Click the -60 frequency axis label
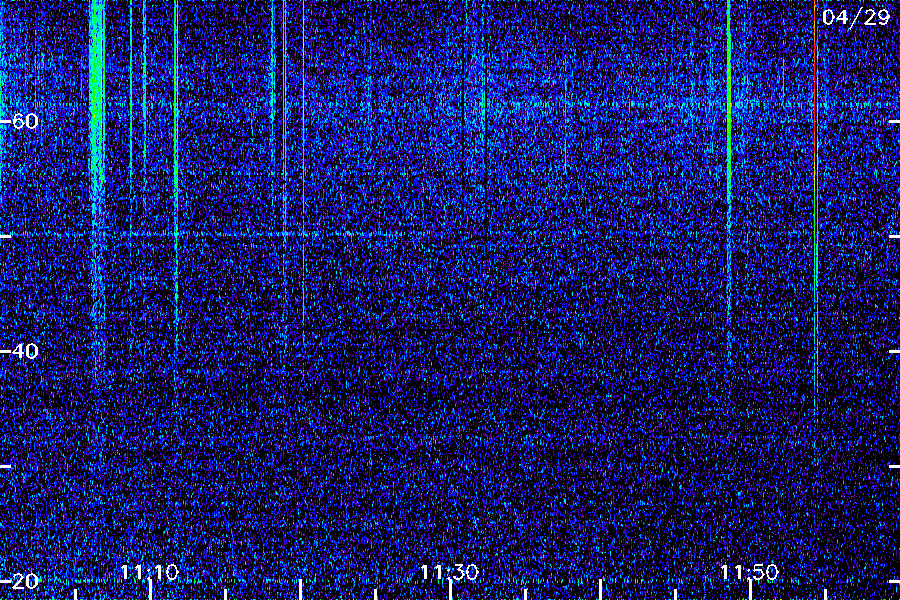The width and height of the screenshot is (900, 600). point(20,121)
